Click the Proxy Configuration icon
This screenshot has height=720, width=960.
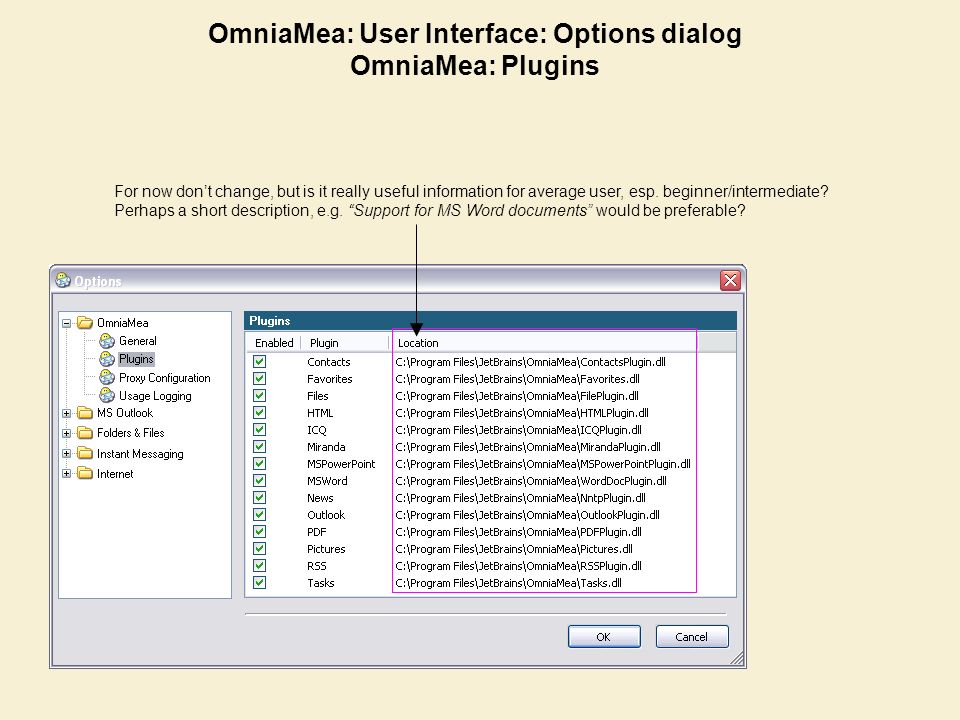tap(107, 378)
